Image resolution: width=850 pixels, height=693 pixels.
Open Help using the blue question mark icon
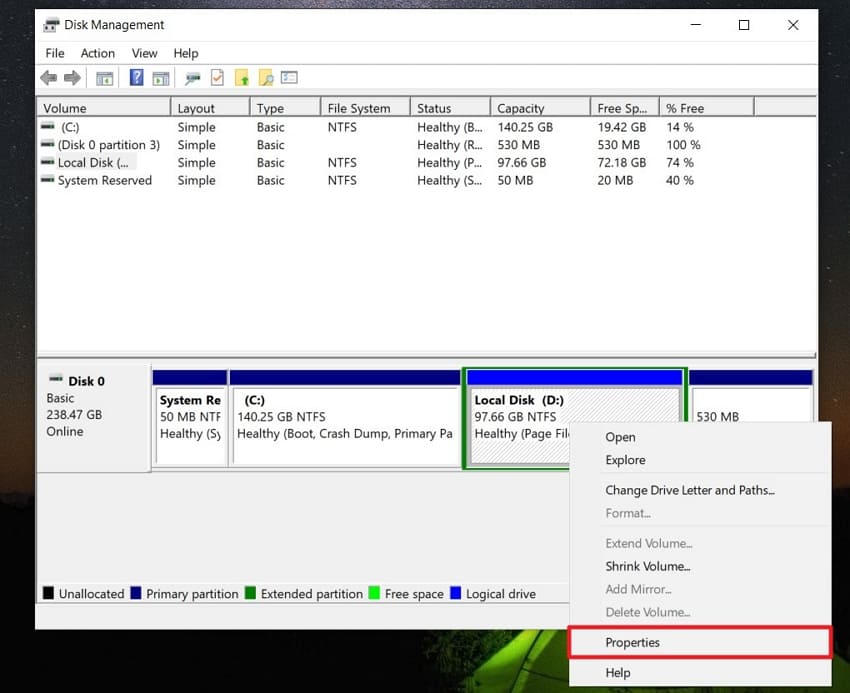135,78
